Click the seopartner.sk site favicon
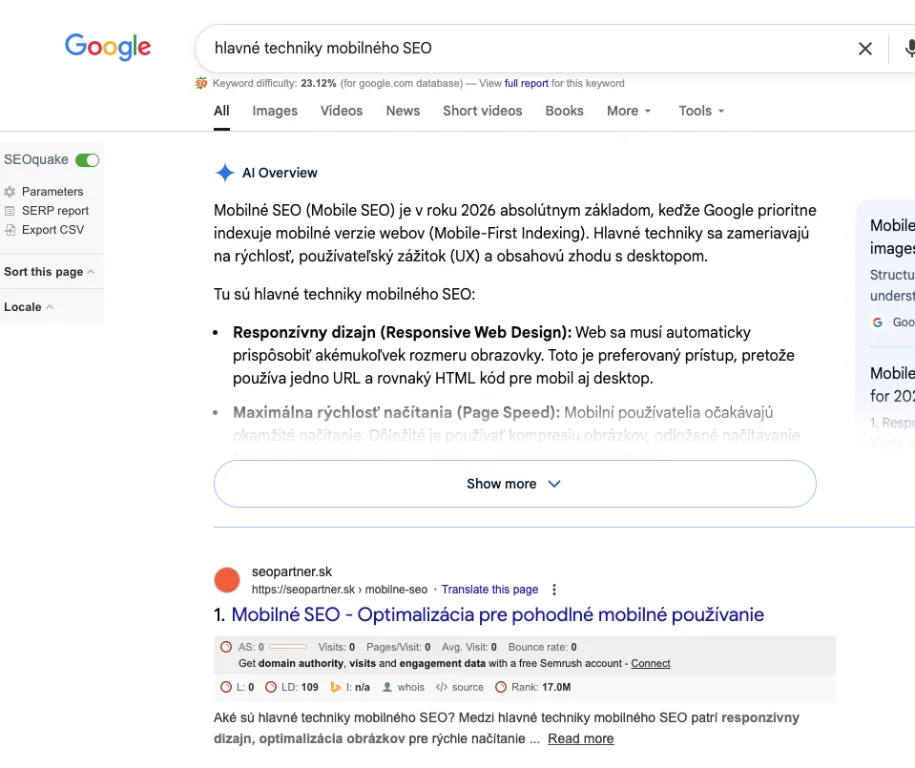The height and width of the screenshot is (768, 915). (x=228, y=580)
